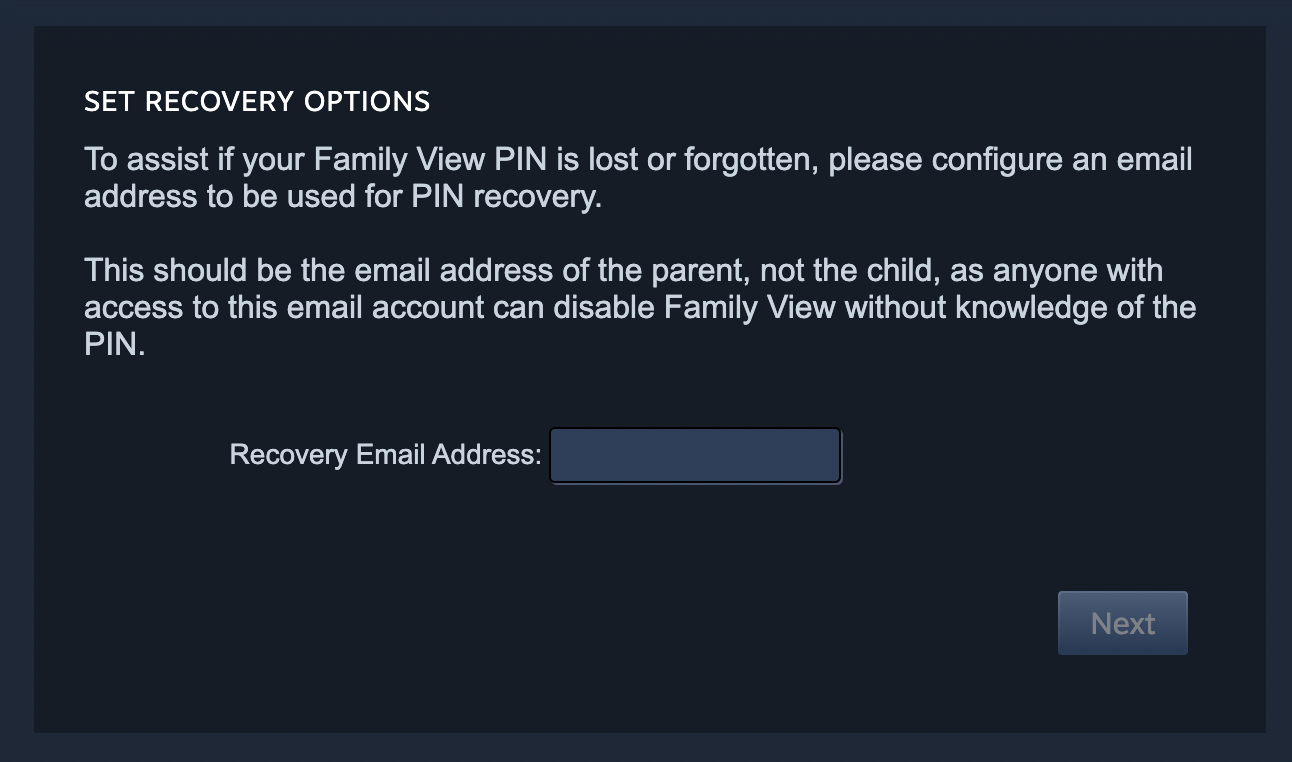Click the lone 'PIN.' ending the second paragraph
The image size is (1292, 762).
115,343
